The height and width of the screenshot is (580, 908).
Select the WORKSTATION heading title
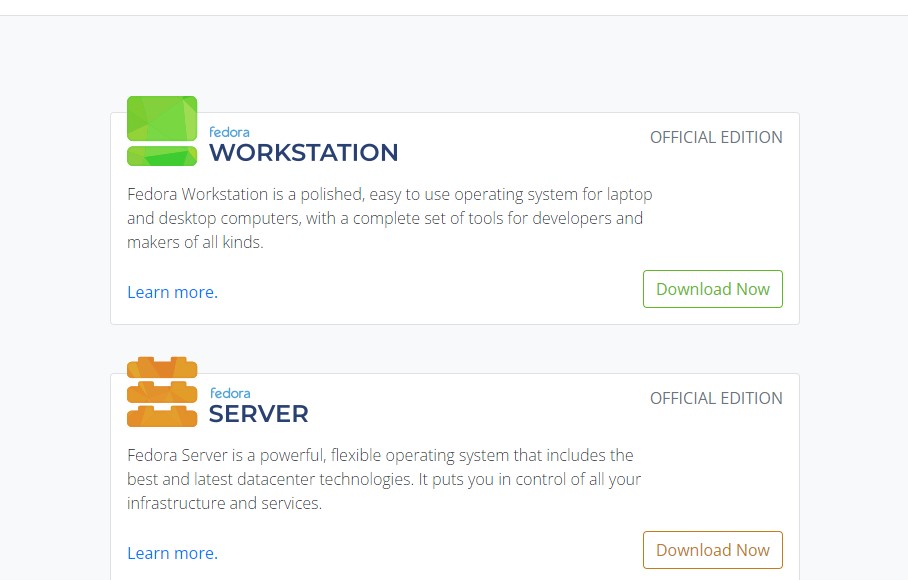pos(303,153)
